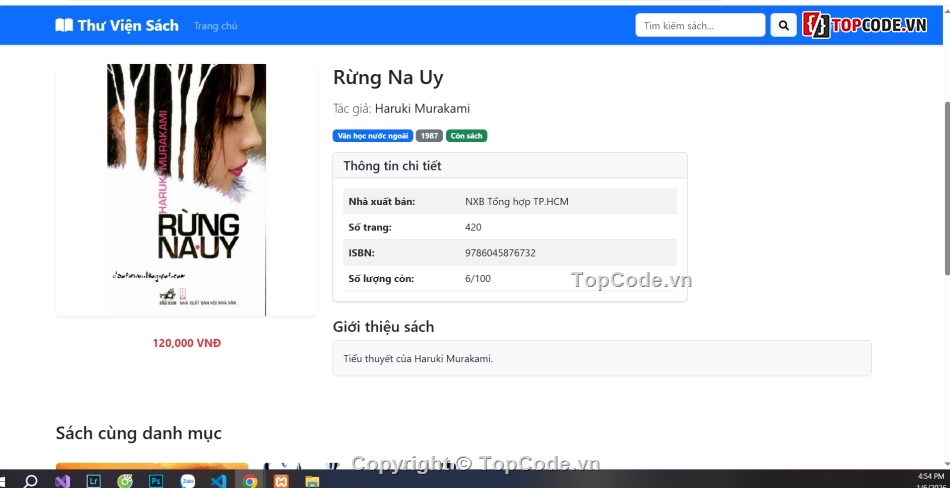The image size is (950, 488).
Task: Click the search magnifier button in navbar
Action: (x=783, y=25)
